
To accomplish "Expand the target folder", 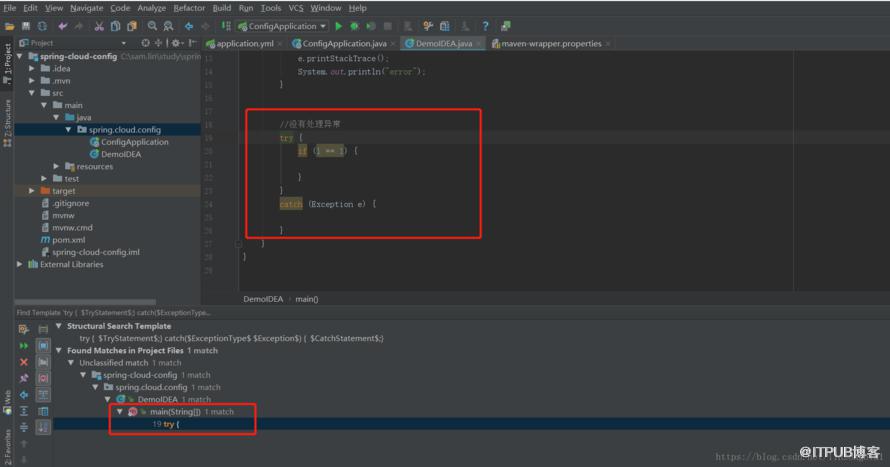I will (32, 191).
